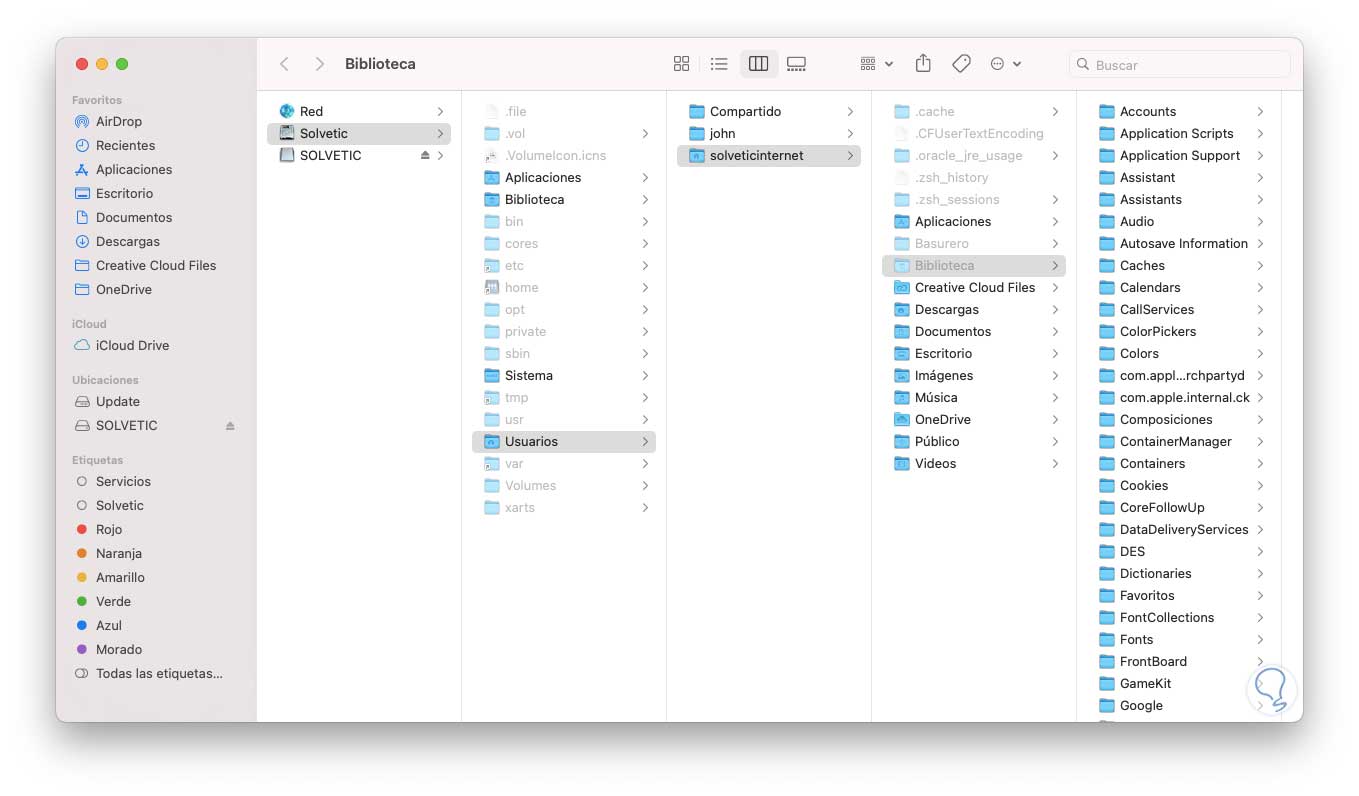Expand the Application Support chevron
This screenshot has height=796, width=1359.
[1260, 155]
